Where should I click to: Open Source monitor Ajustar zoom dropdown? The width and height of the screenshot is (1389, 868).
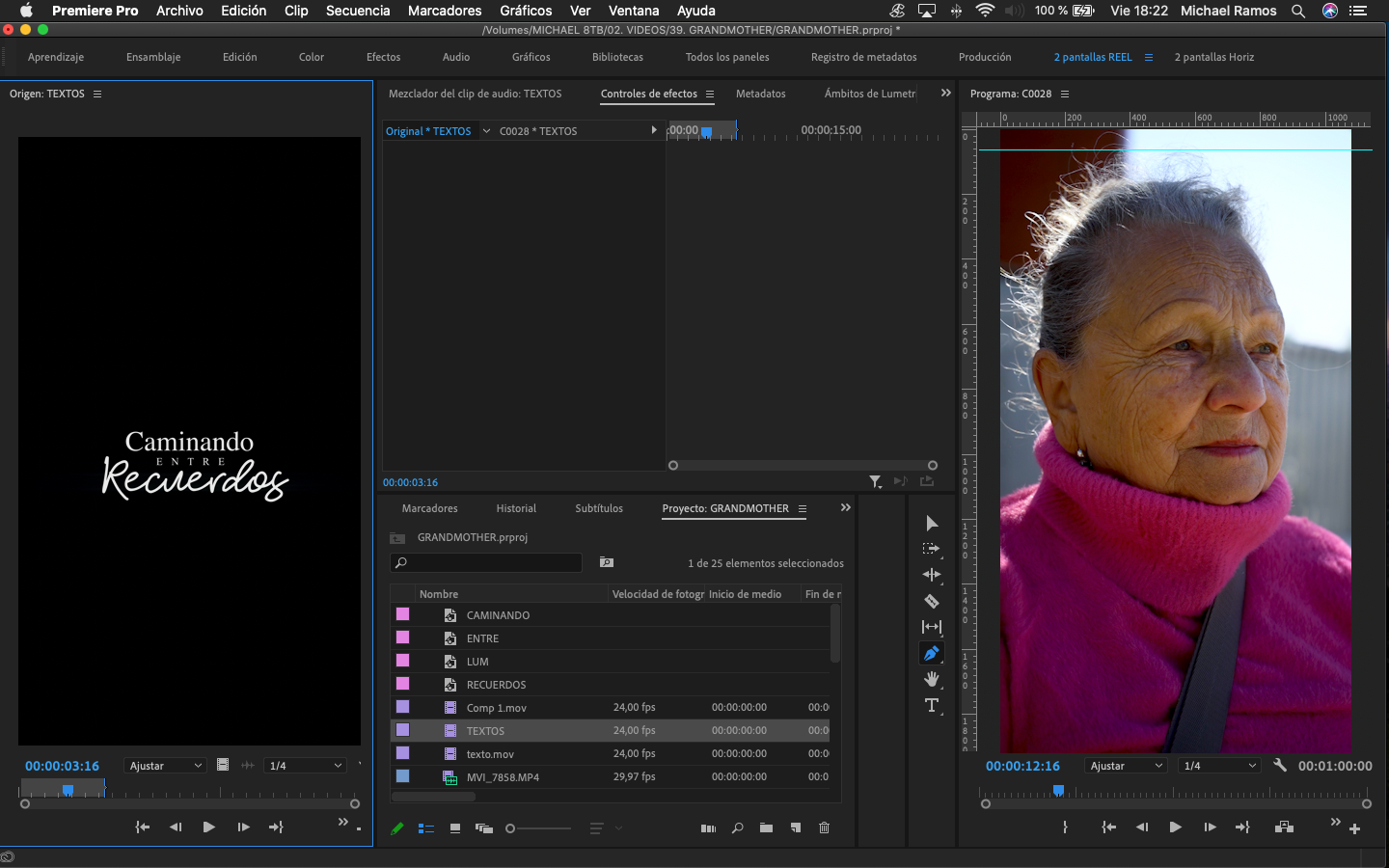pyautogui.click(x=165, y=765)
